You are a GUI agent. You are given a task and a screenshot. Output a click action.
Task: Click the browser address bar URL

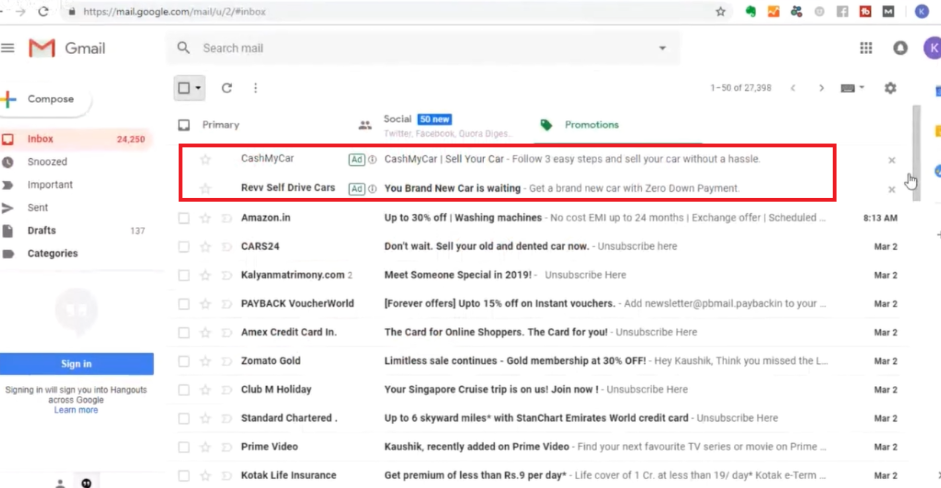pos(174,11)
